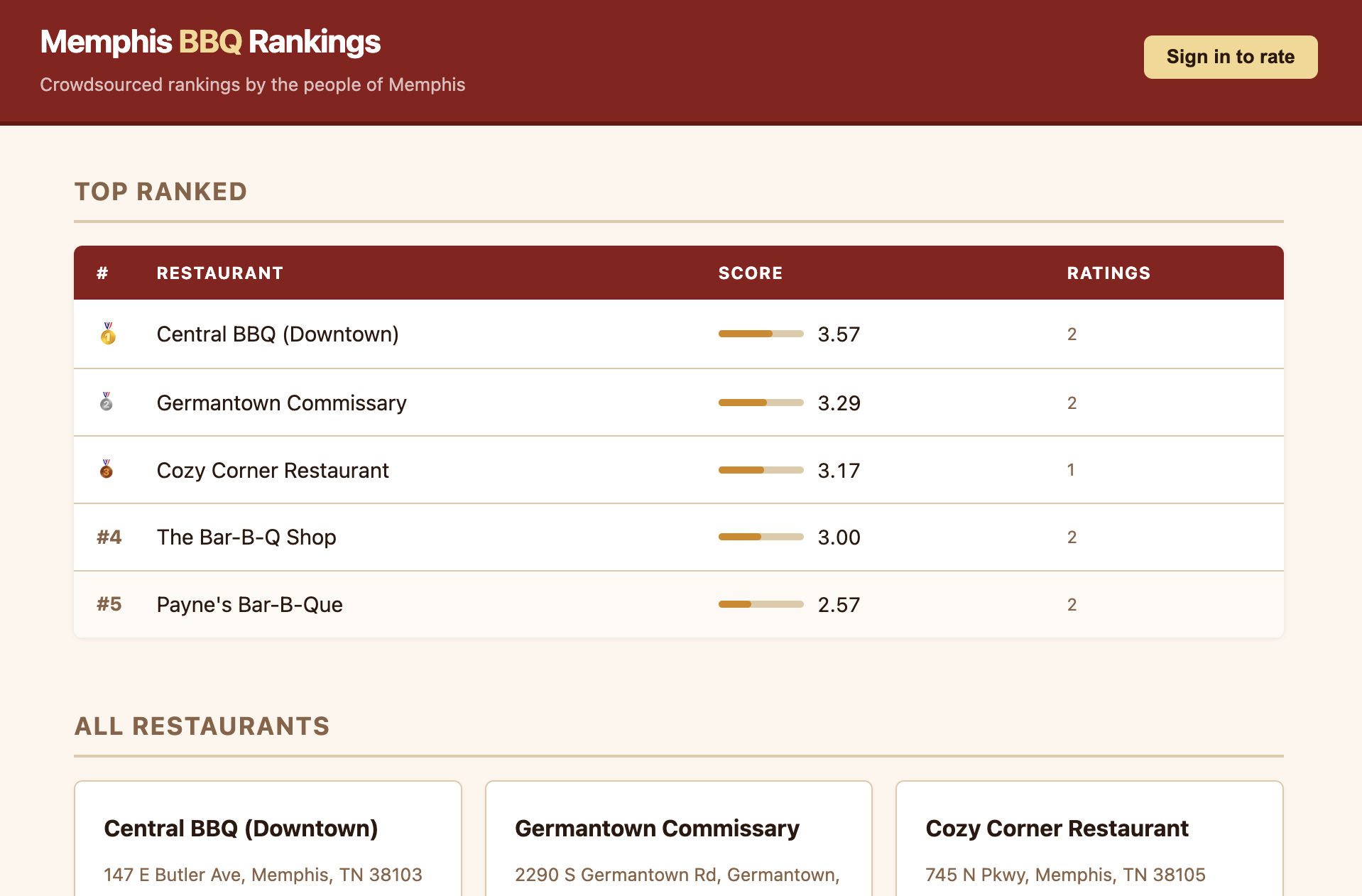1362x896 pixels.
Task: Click the score bar for Germantown Commissary
Action: tap(761, 403)
